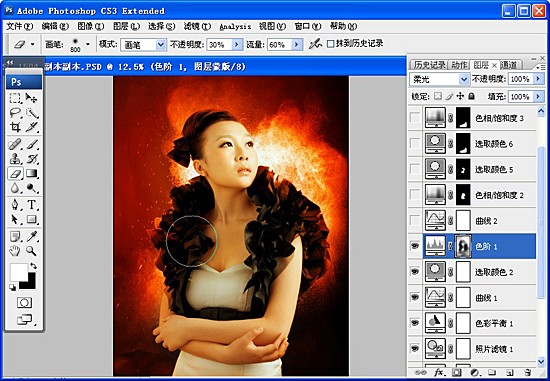The height and width of the screenshot is (381, 550).
Task: Select the Pen tool
Action: (15, 205)
